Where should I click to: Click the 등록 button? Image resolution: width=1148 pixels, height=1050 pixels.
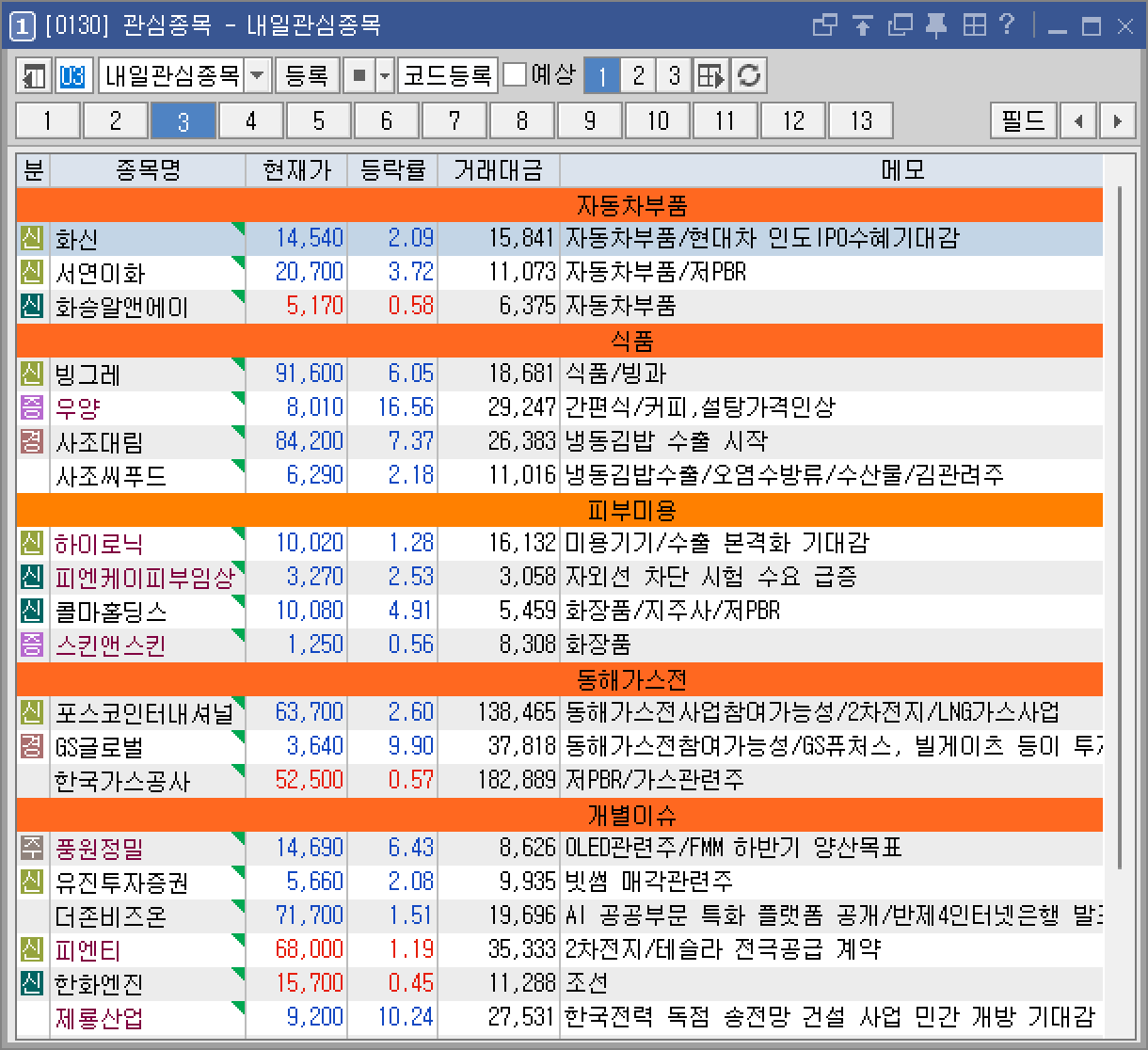pyautogui.click(x=307, y=75)
